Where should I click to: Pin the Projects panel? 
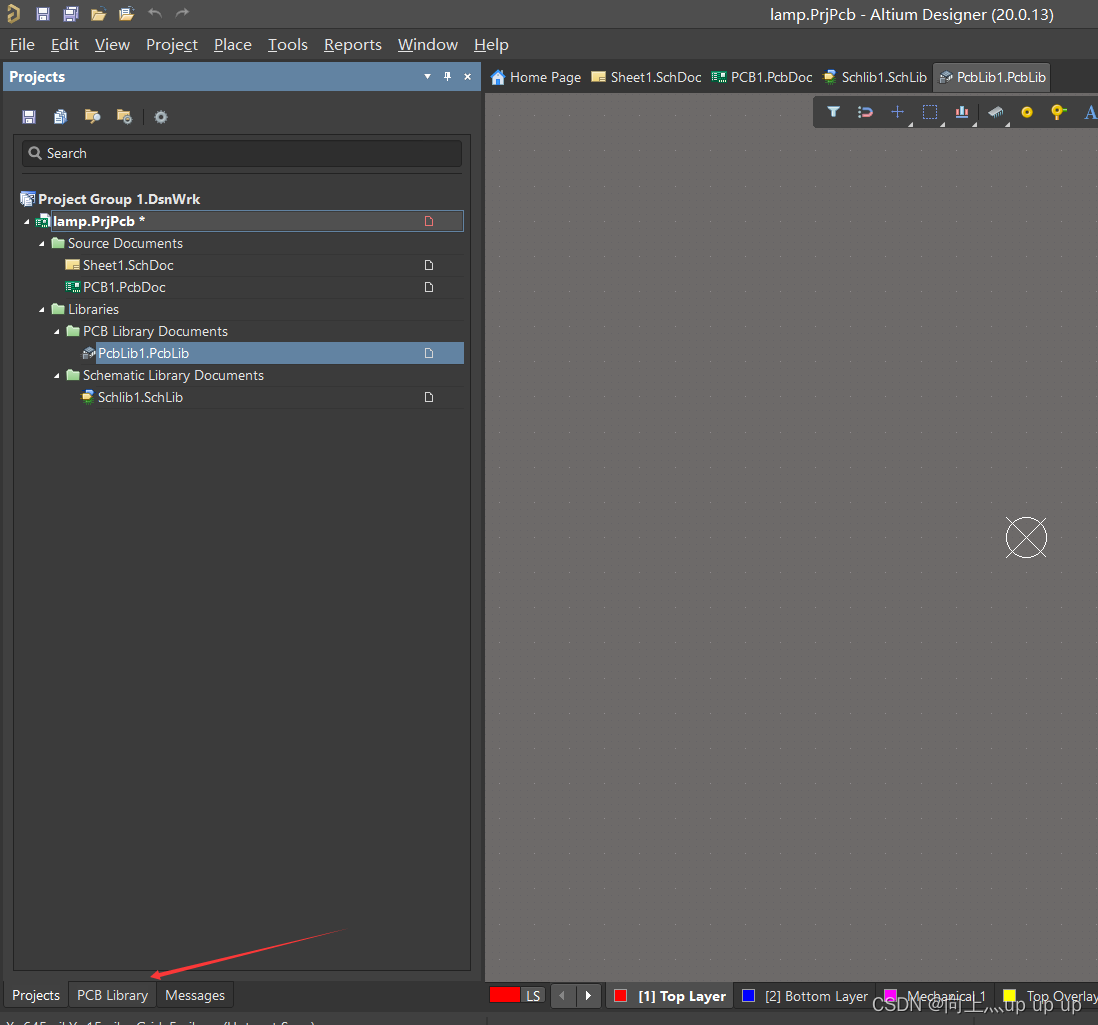[447, 76]
